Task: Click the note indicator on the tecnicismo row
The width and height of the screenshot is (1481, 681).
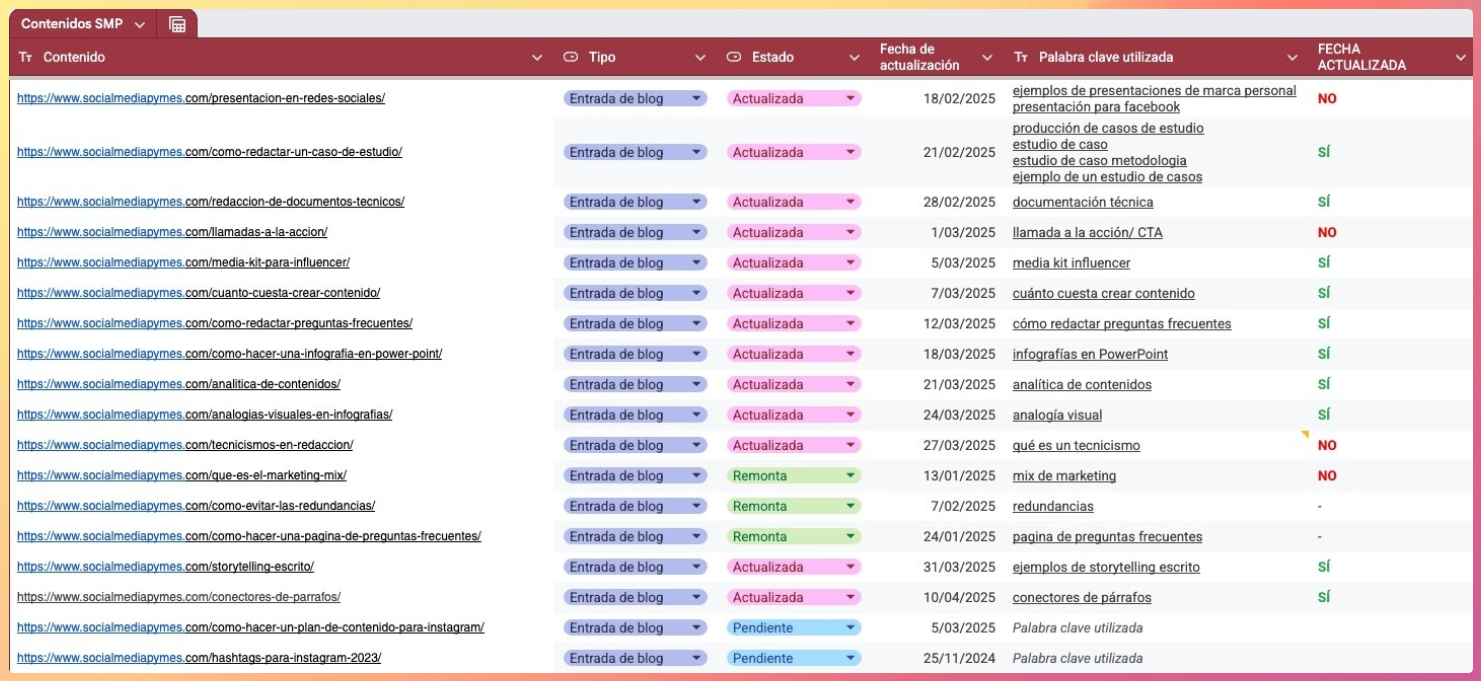Action: click(x=1304, y=434)
